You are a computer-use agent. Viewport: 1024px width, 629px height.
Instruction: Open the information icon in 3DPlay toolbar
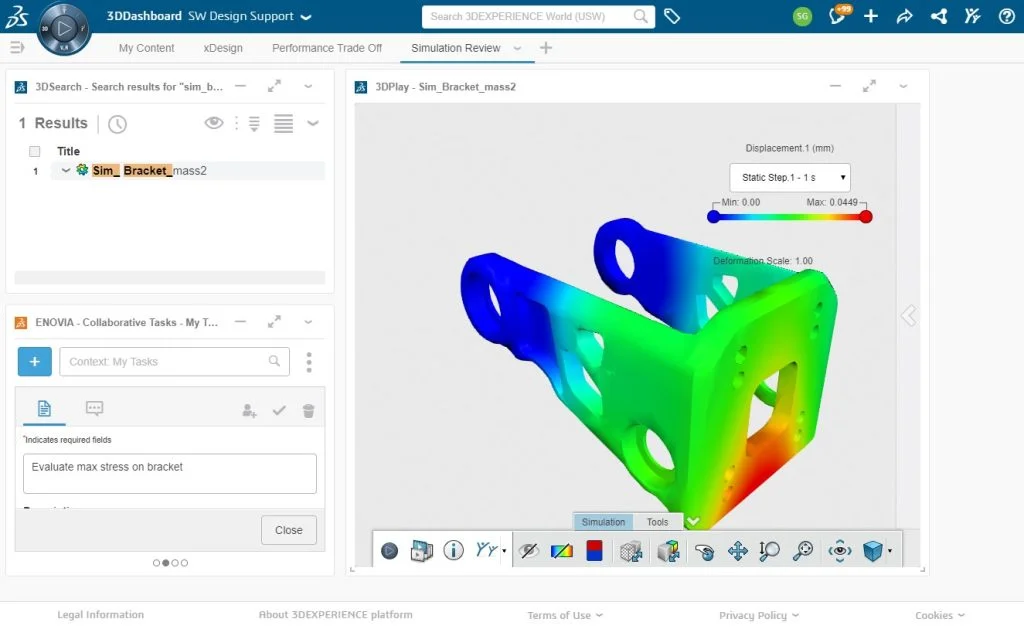pos(453,550)
